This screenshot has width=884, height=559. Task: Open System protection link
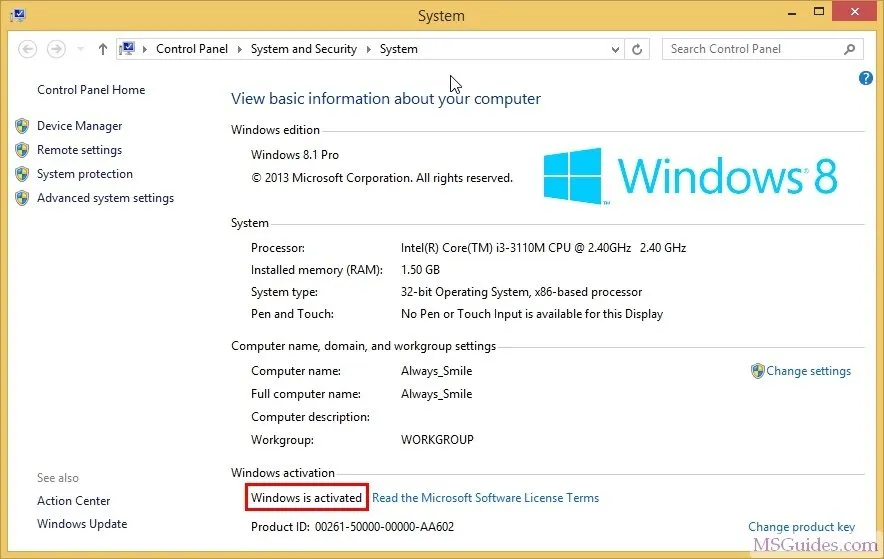tap(85, 174)
